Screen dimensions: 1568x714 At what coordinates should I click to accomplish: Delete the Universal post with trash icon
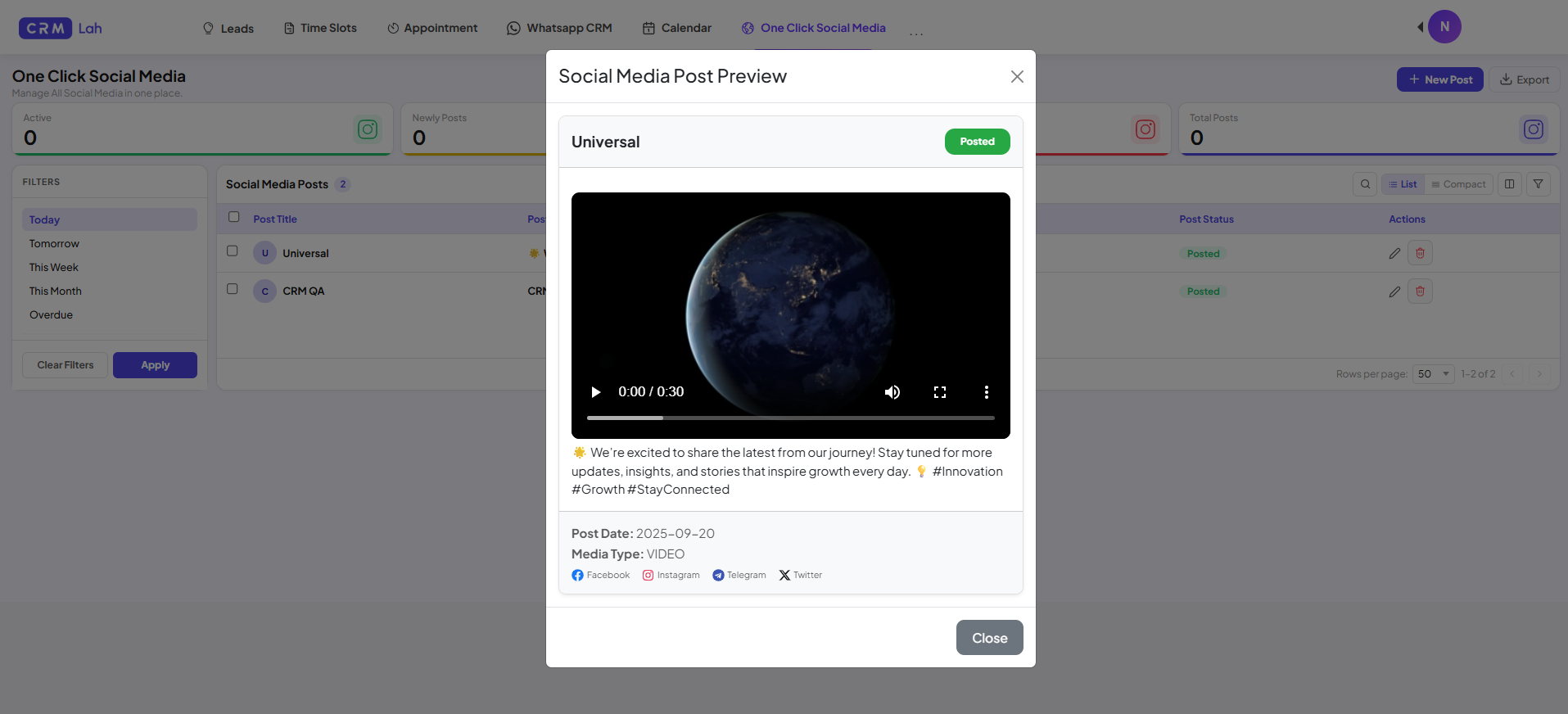[x=1420, y=254]
